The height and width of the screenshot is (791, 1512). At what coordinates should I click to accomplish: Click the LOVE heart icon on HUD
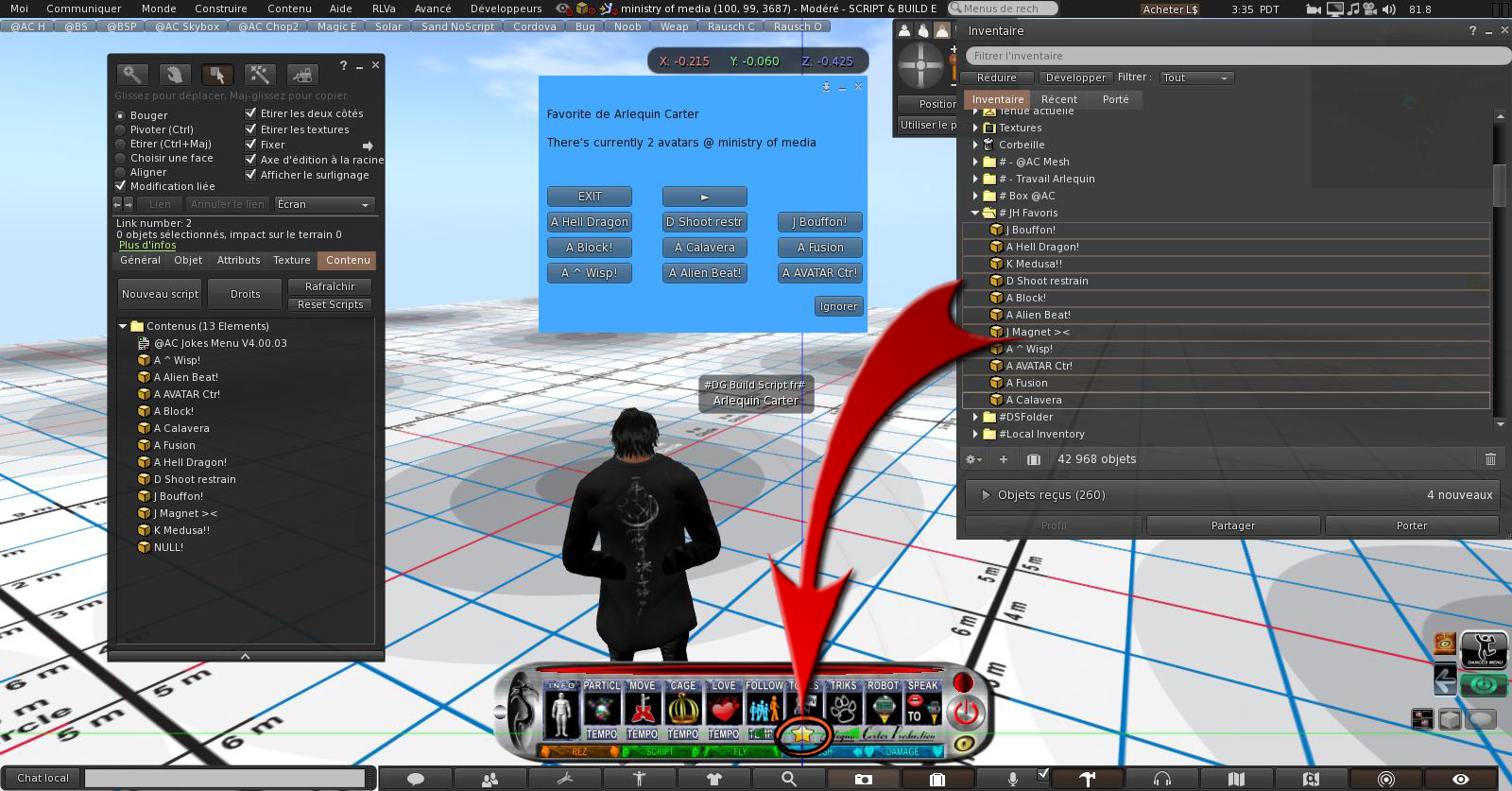724,707
